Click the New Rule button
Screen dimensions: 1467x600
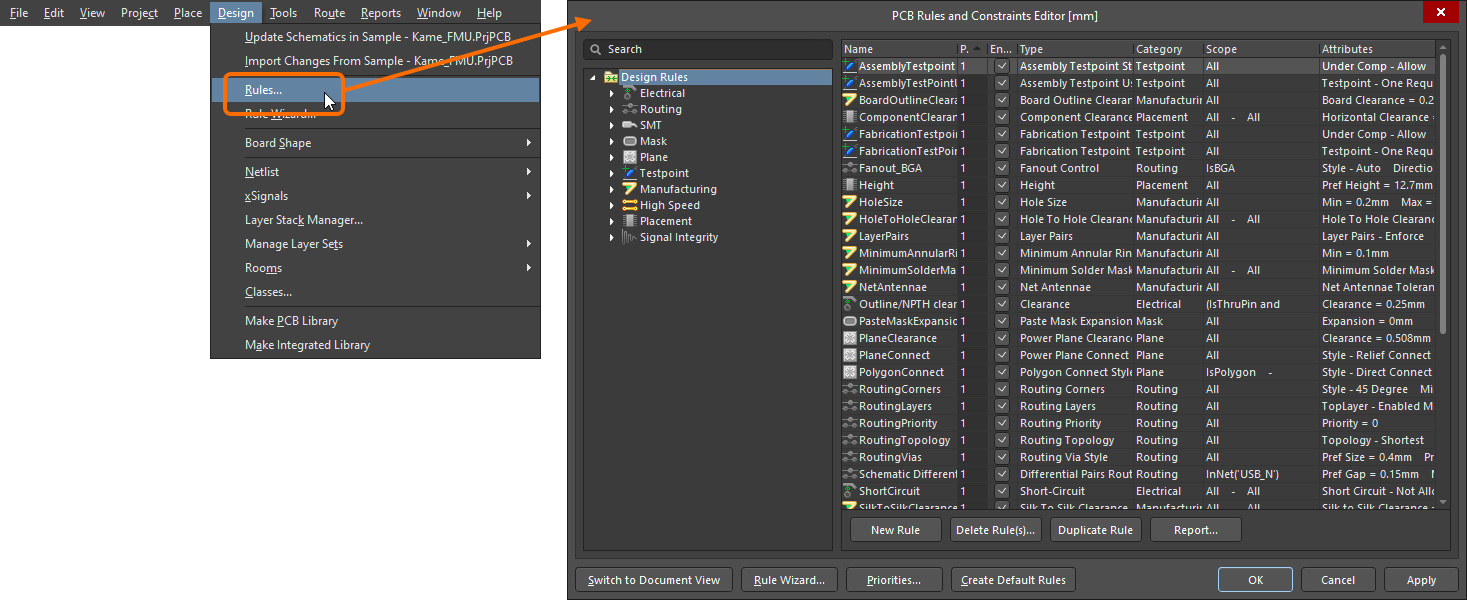click(x=895, y=530)
